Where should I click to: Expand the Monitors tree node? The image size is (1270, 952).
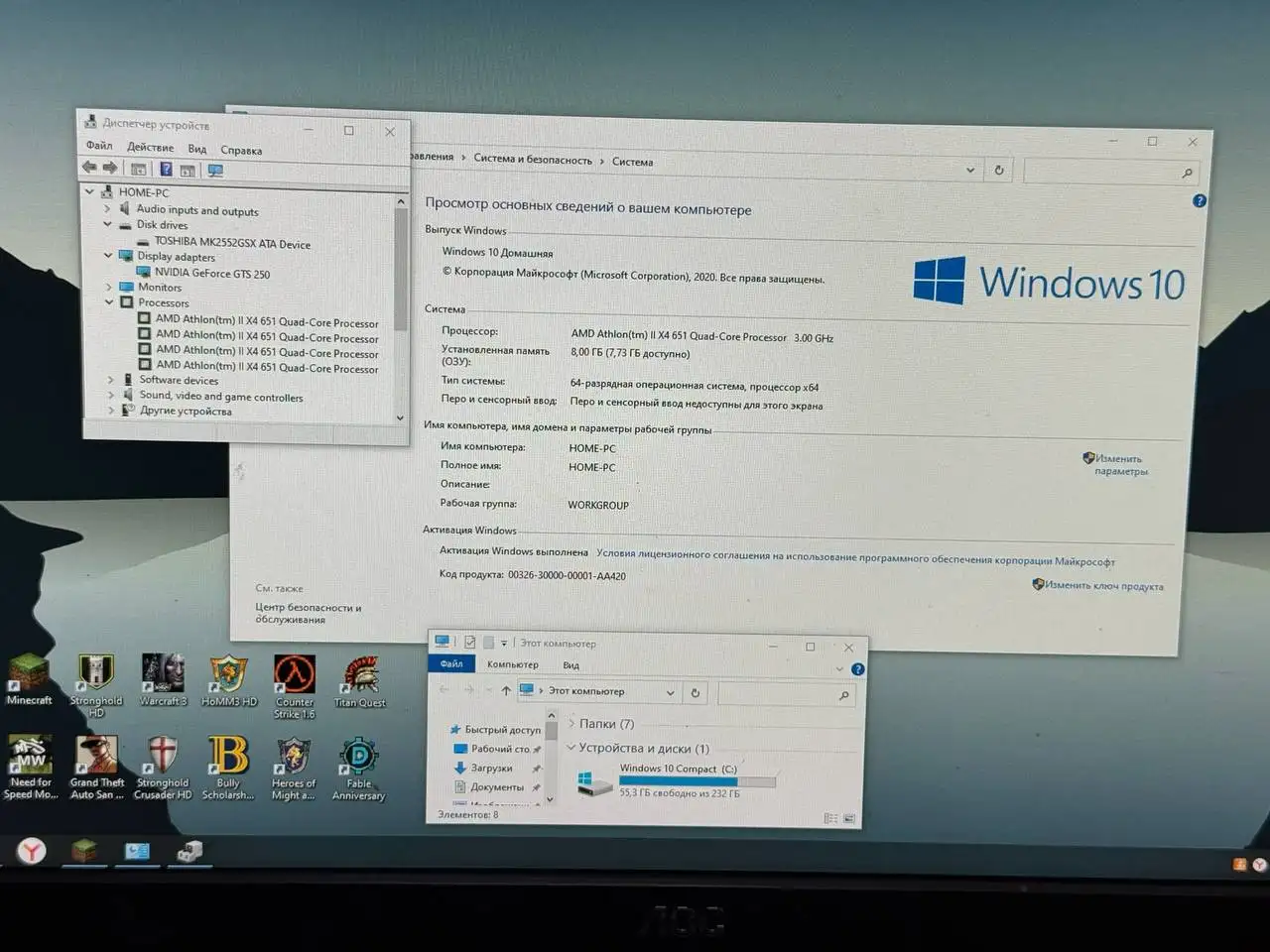109,287
